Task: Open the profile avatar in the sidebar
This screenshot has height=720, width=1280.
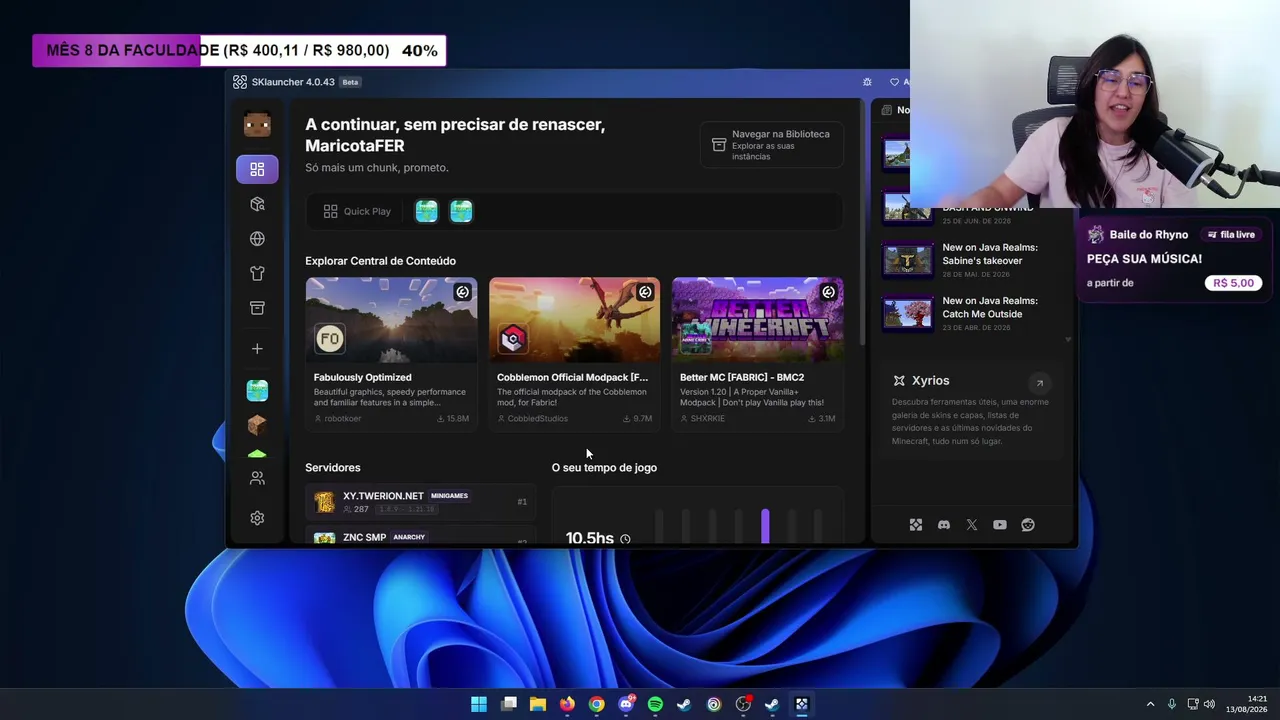Action: (x=257, y=124)
